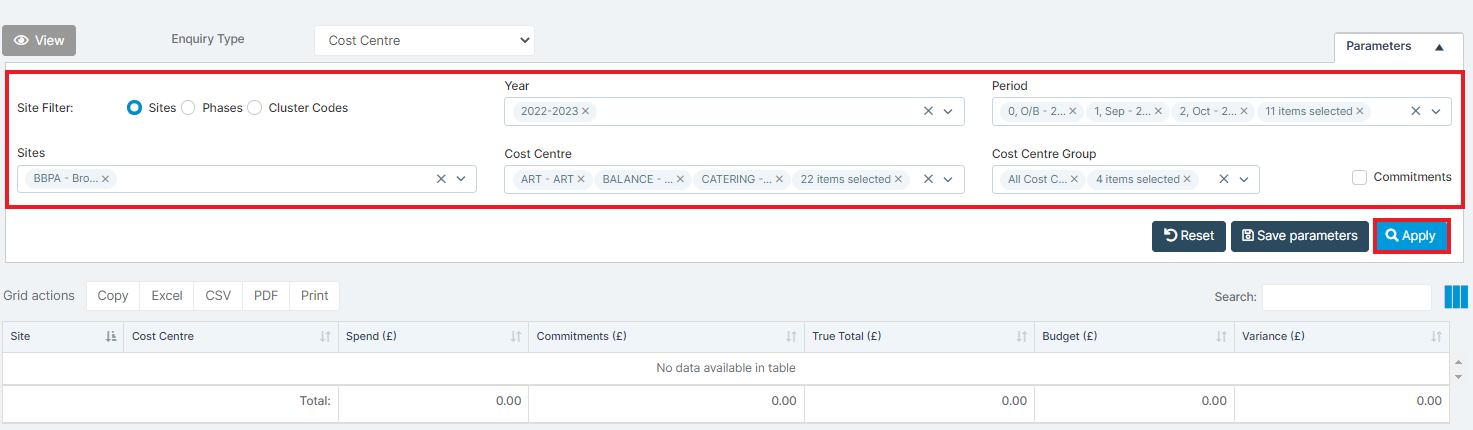Sort table by Site column

tap(111, 337)
